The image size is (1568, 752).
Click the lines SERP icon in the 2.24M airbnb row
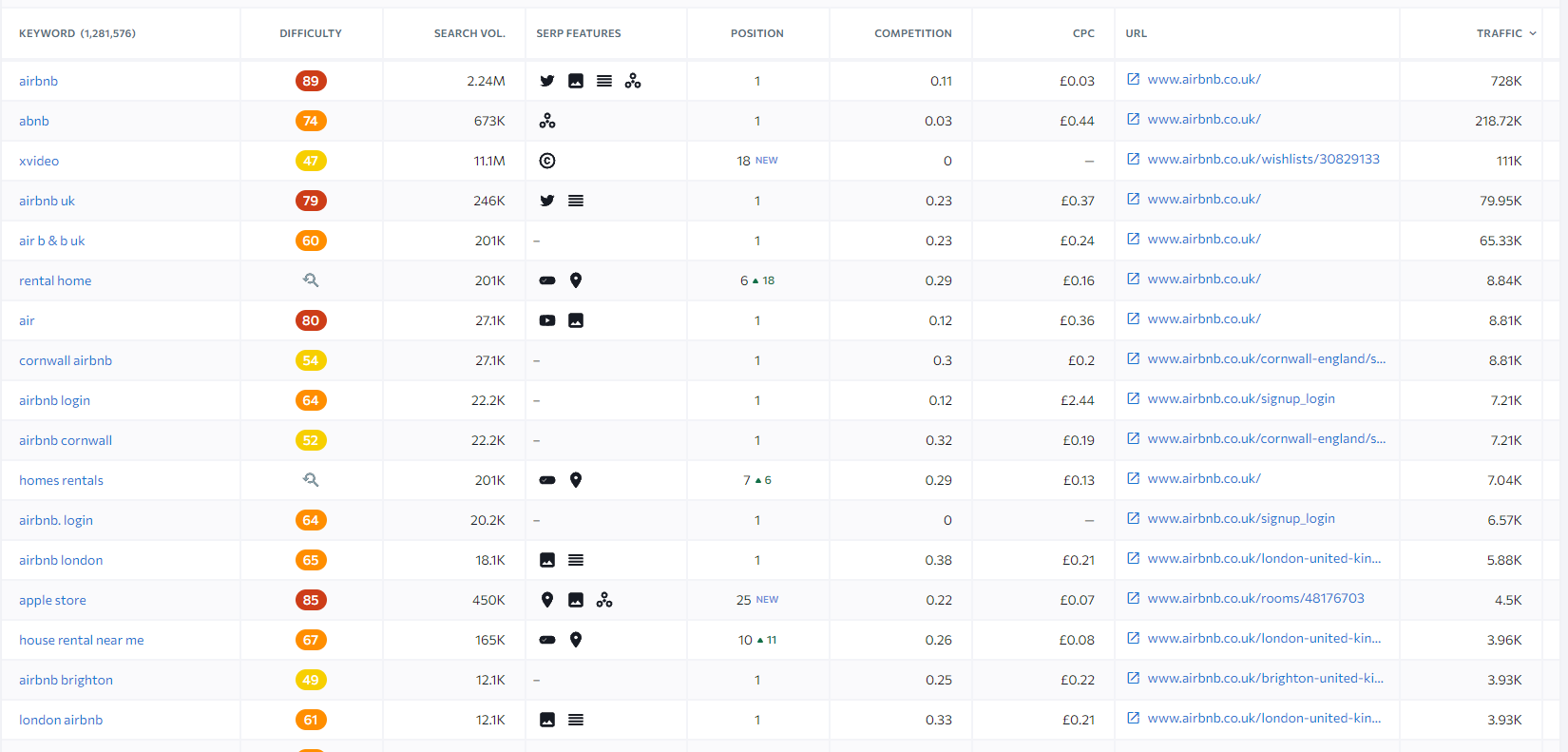[604, 81]
